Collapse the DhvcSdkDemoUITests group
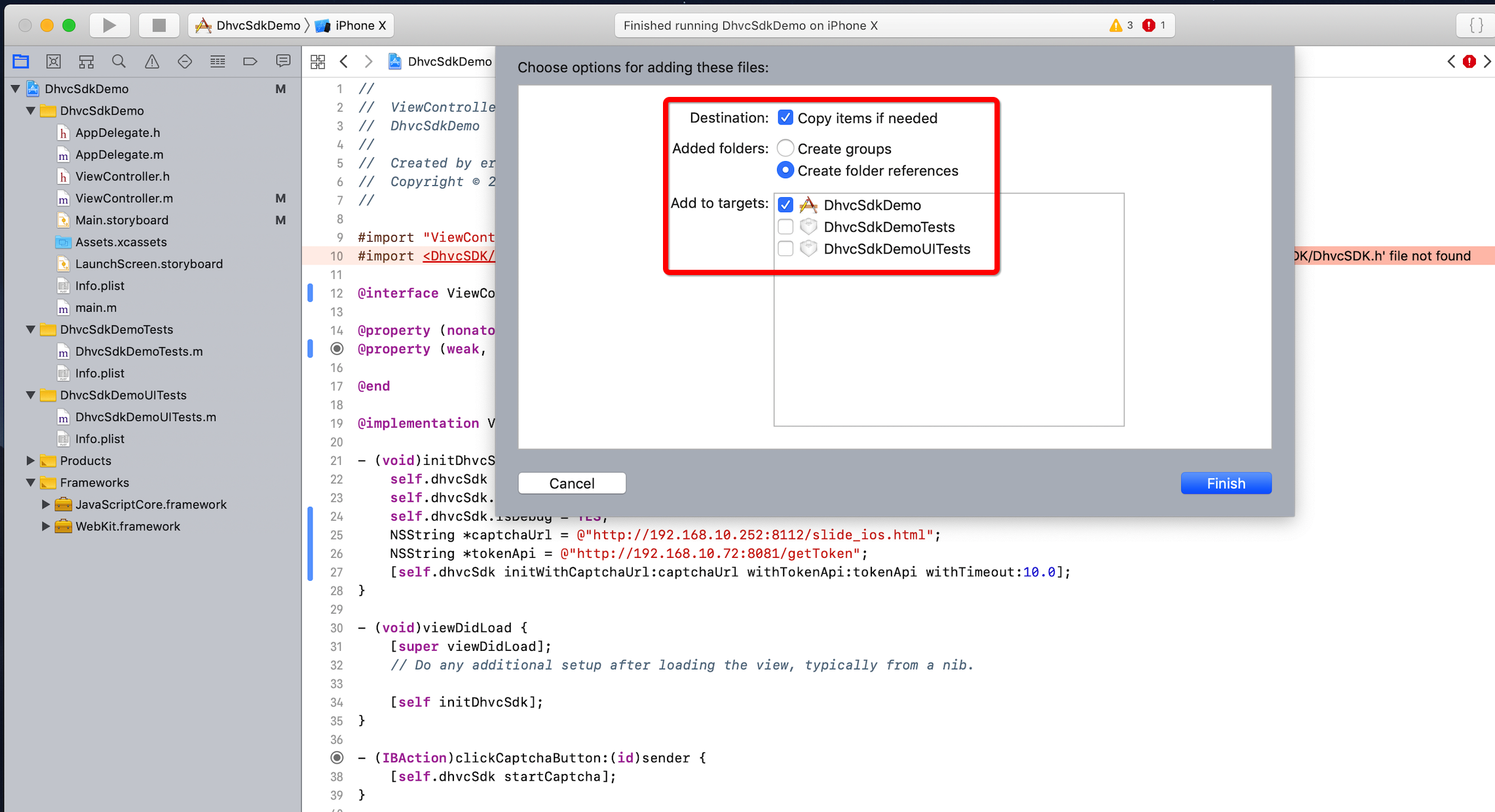This screenshot has height=812, width=1495. point(31,395)
